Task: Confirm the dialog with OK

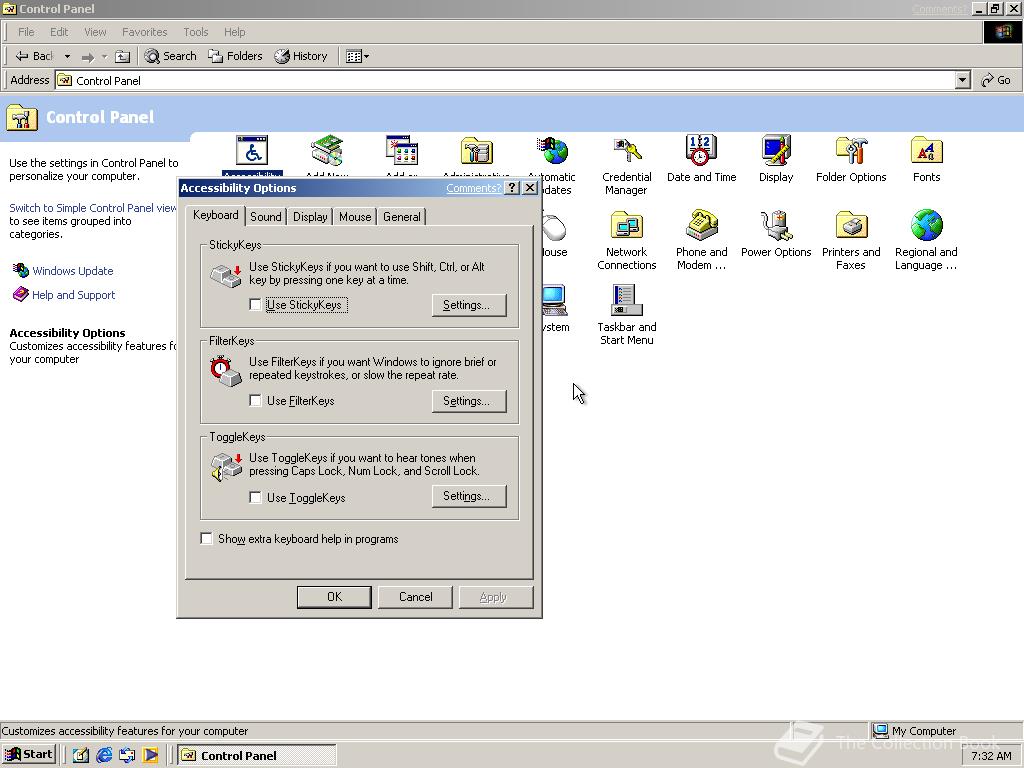Action: tap(334, 597)
